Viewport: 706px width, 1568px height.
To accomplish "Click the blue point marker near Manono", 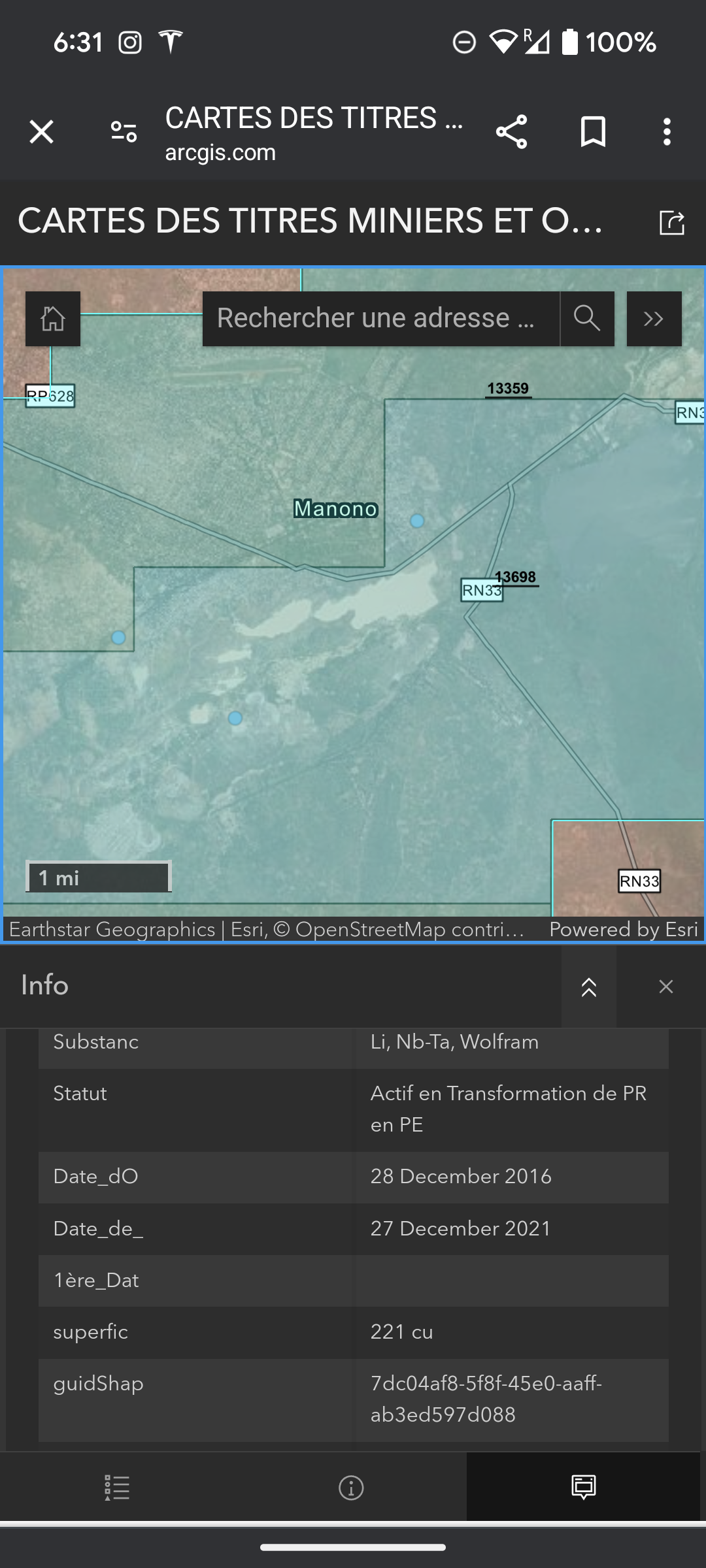I will 417,521.
